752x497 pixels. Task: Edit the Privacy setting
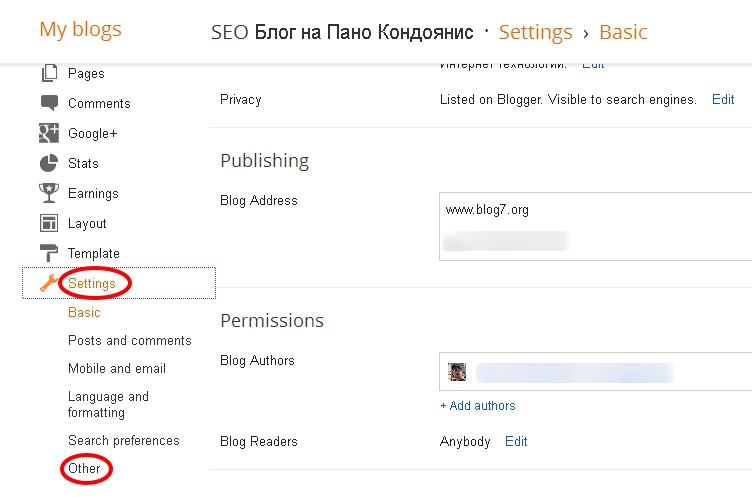[723, 100]
